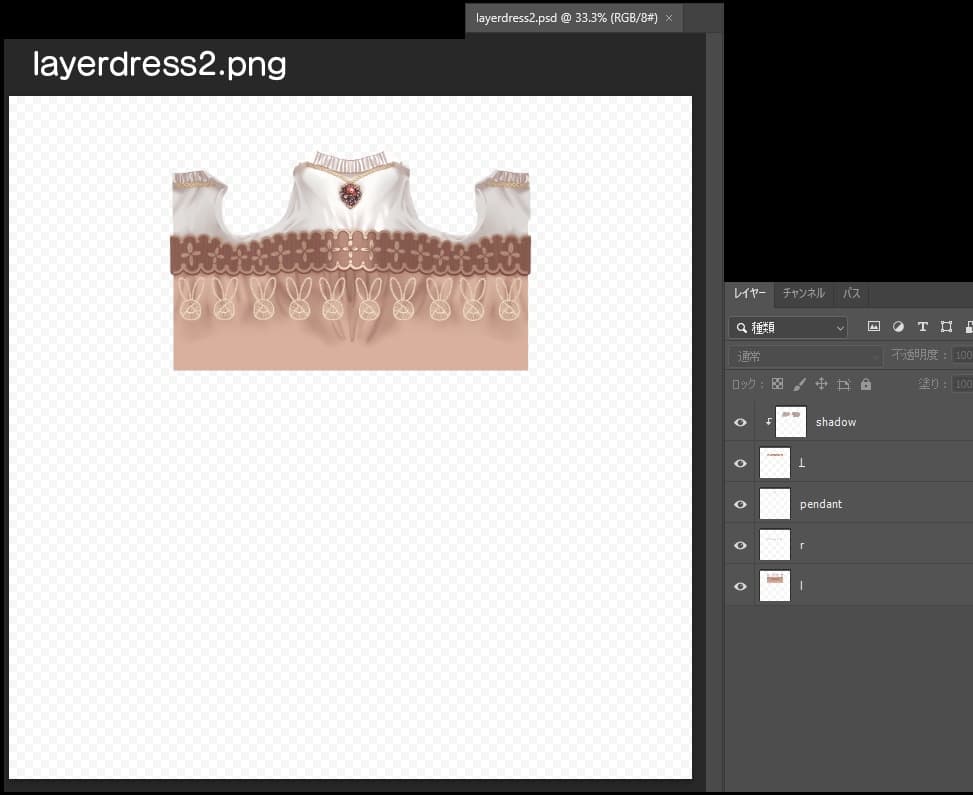Toggle visibility of the pendant layer
This screenshot has height=795, width=973.
[740, 504]
